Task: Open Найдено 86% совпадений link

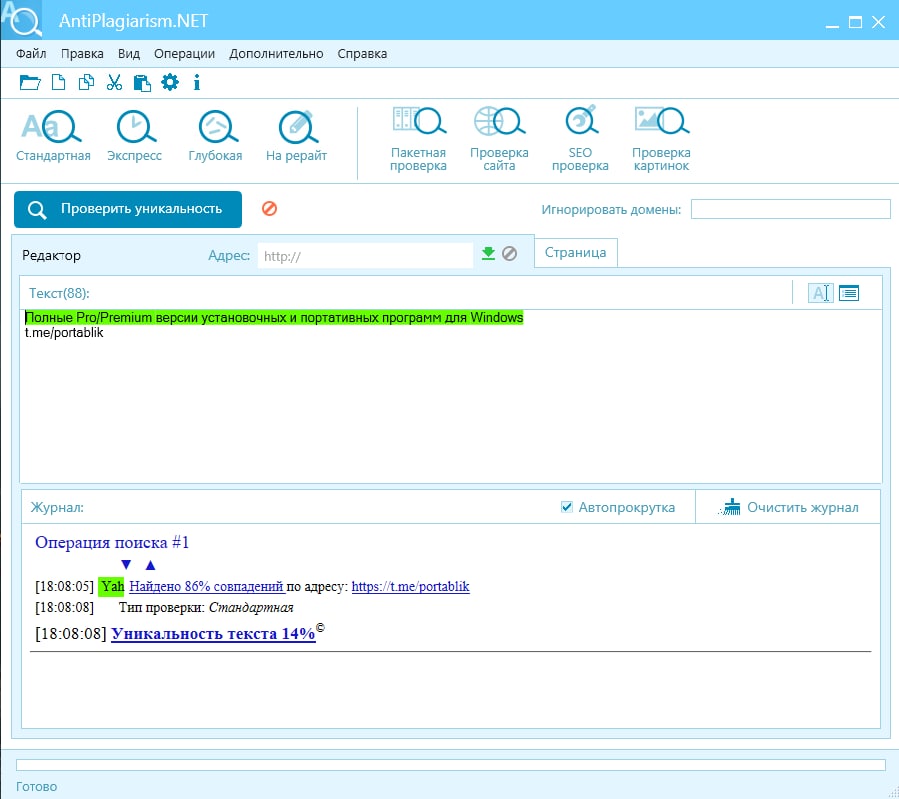Action: (206, 586)
